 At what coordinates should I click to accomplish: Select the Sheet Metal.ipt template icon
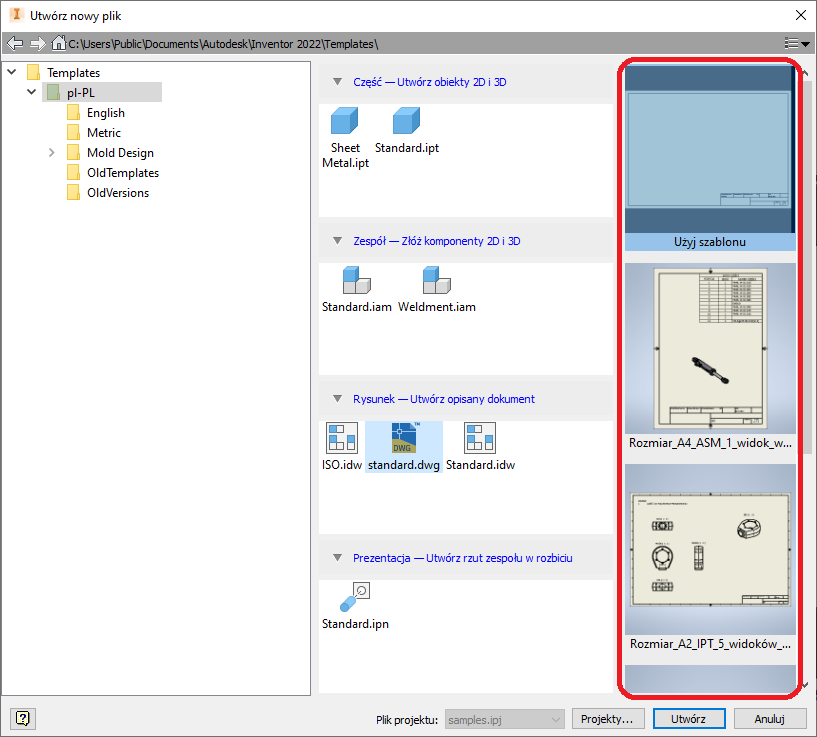click(x=345, y=122)
